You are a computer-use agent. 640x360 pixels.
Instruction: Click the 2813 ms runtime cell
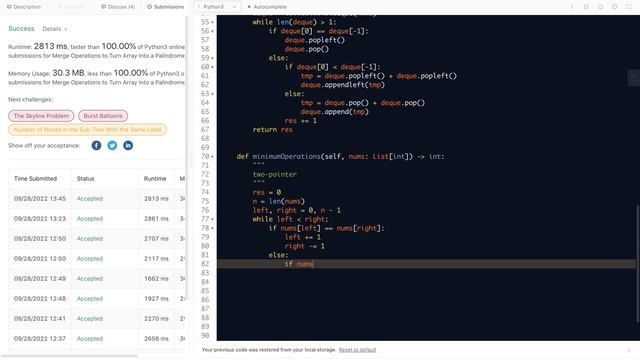(156, 199)
